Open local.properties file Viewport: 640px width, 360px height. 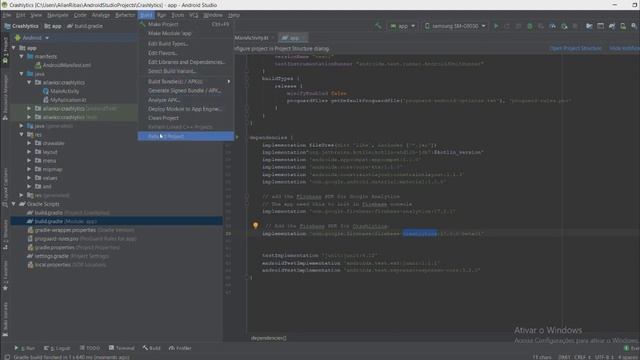click(x=67, y=264)
